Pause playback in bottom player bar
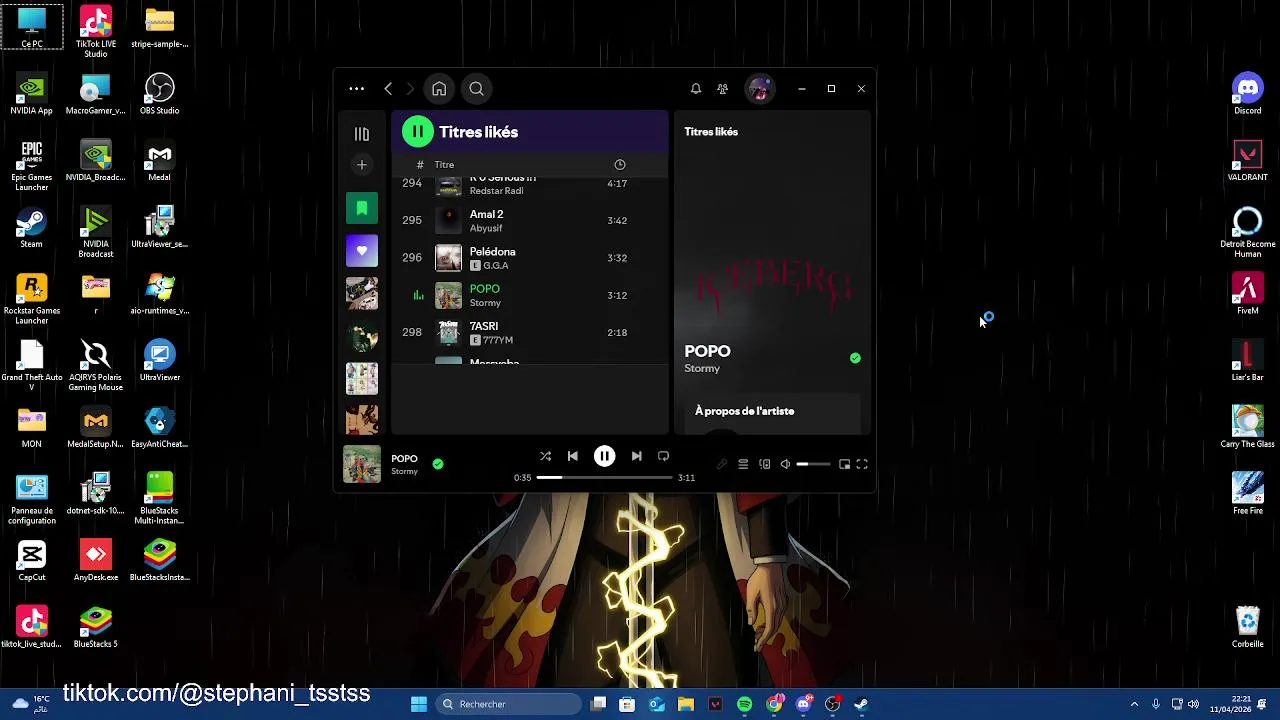Screen dimensions: 1280x720 click(x=605, y=456)
